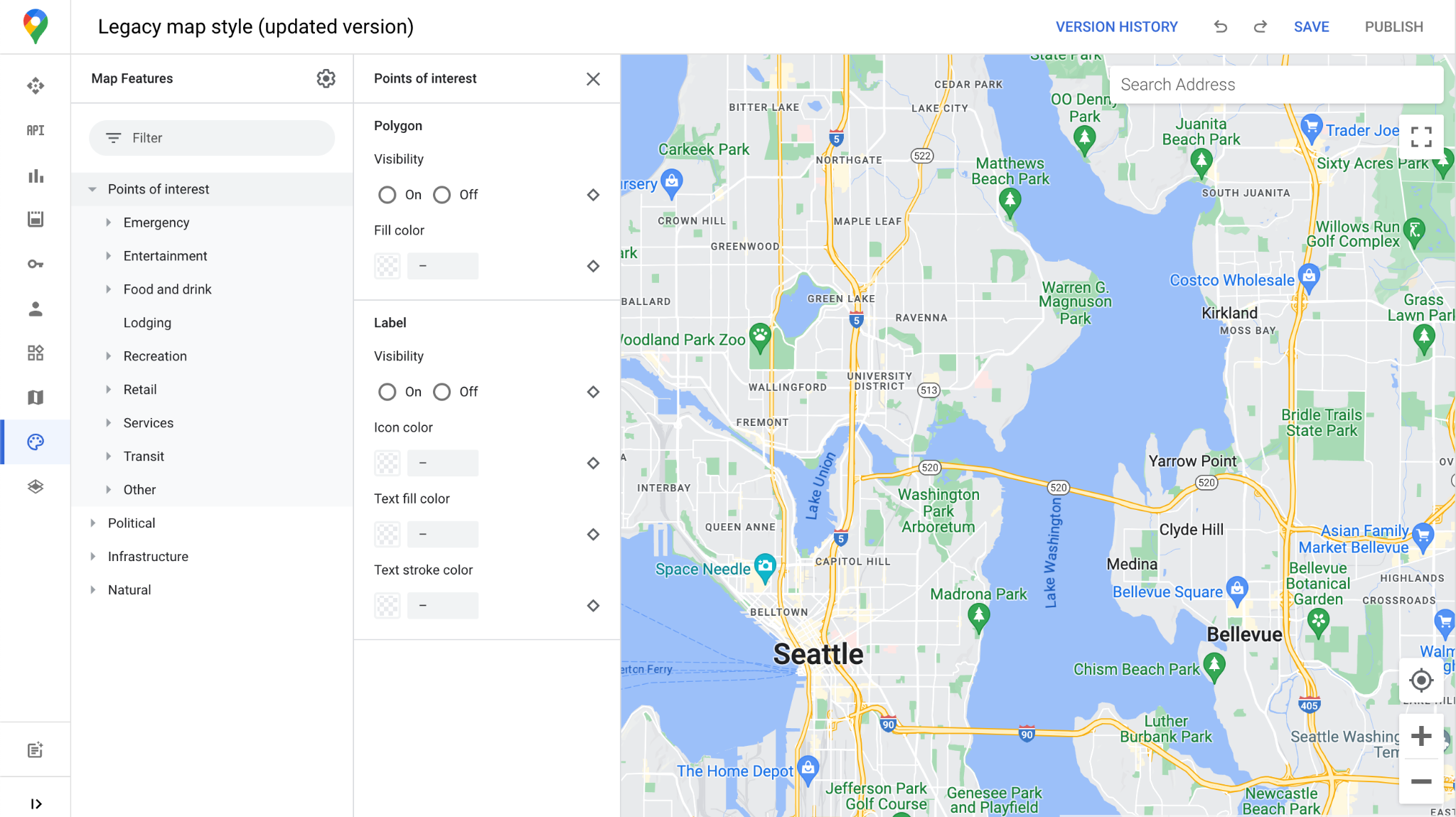The height and width of the screenshot is (817, 1456).
Task: Open the Layers icon in the left sidebar
Action: 36,487
